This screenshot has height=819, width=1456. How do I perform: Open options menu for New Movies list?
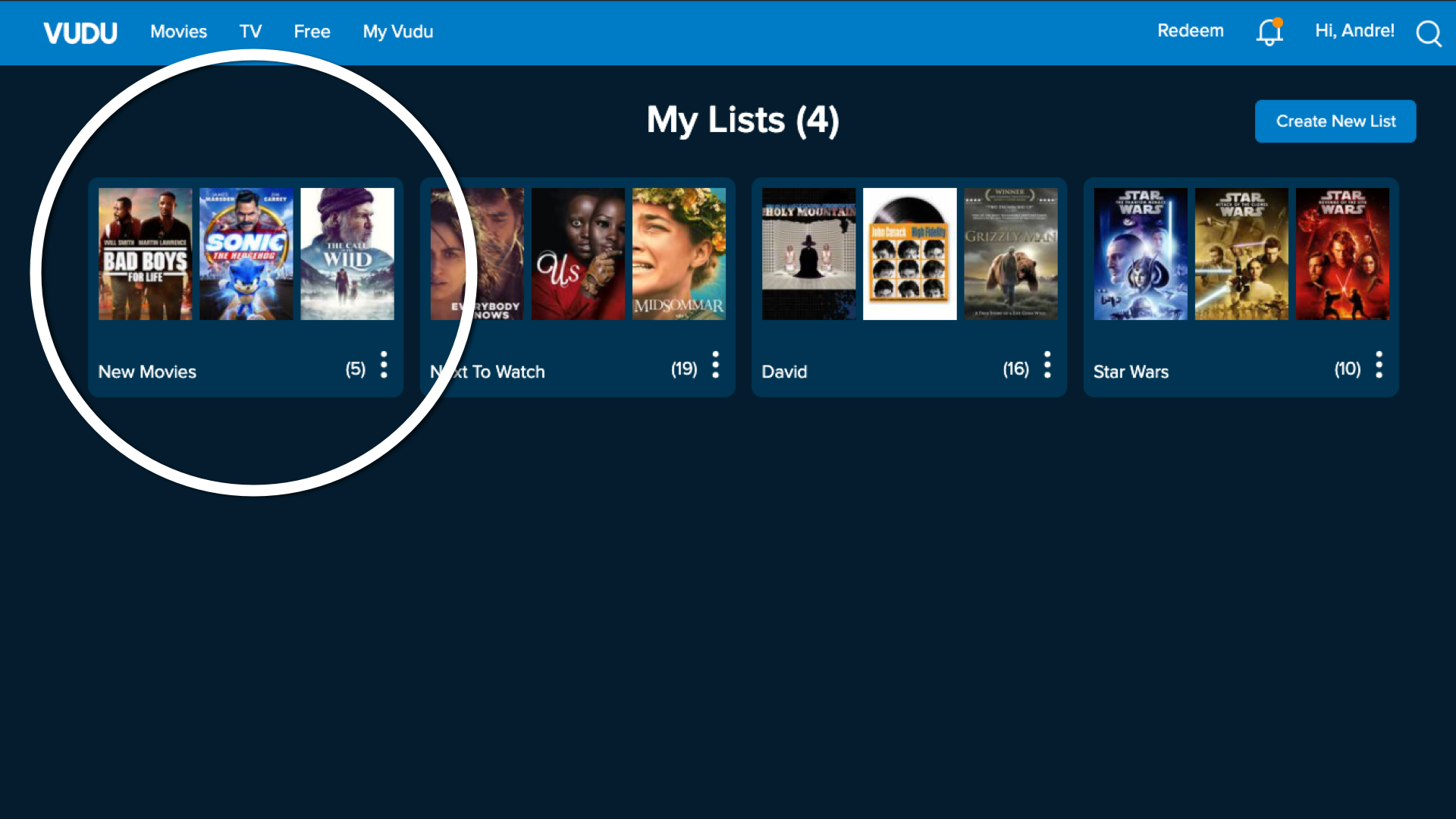[384, 366]
